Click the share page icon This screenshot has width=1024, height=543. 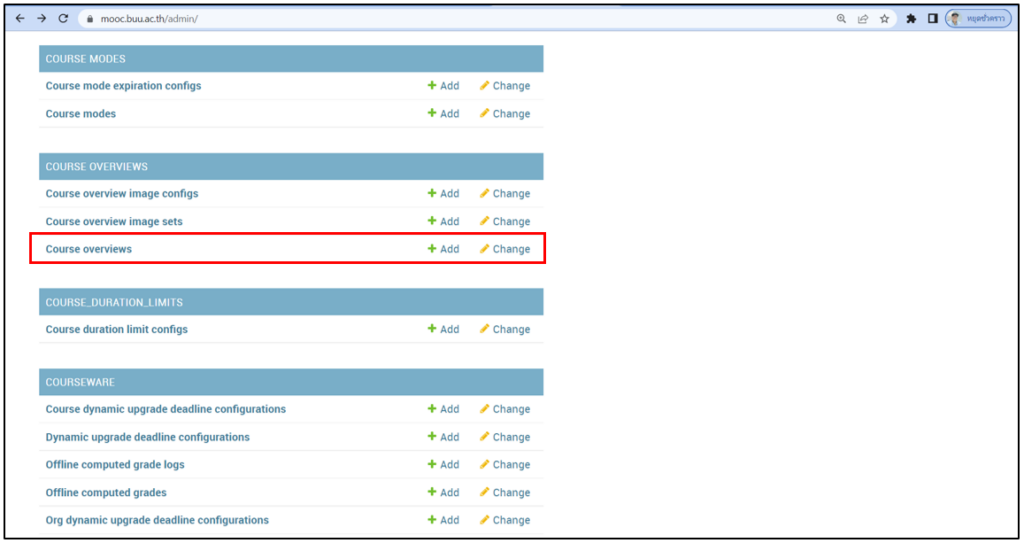[862, 19]
